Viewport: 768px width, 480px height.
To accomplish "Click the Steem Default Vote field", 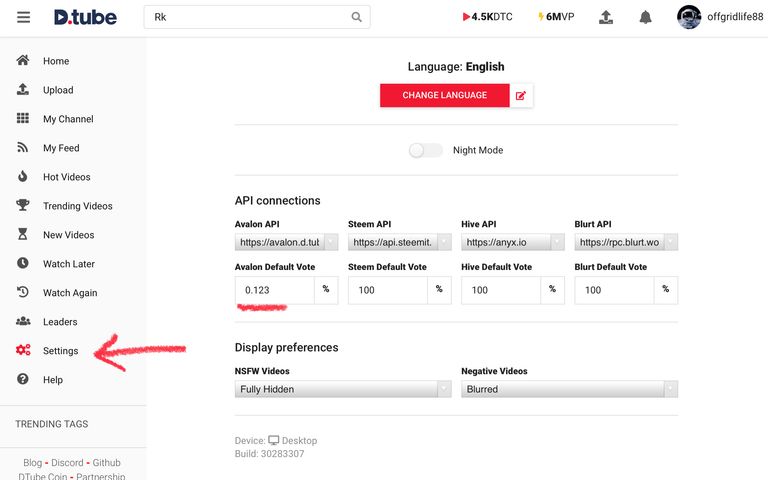I will 387,290.
